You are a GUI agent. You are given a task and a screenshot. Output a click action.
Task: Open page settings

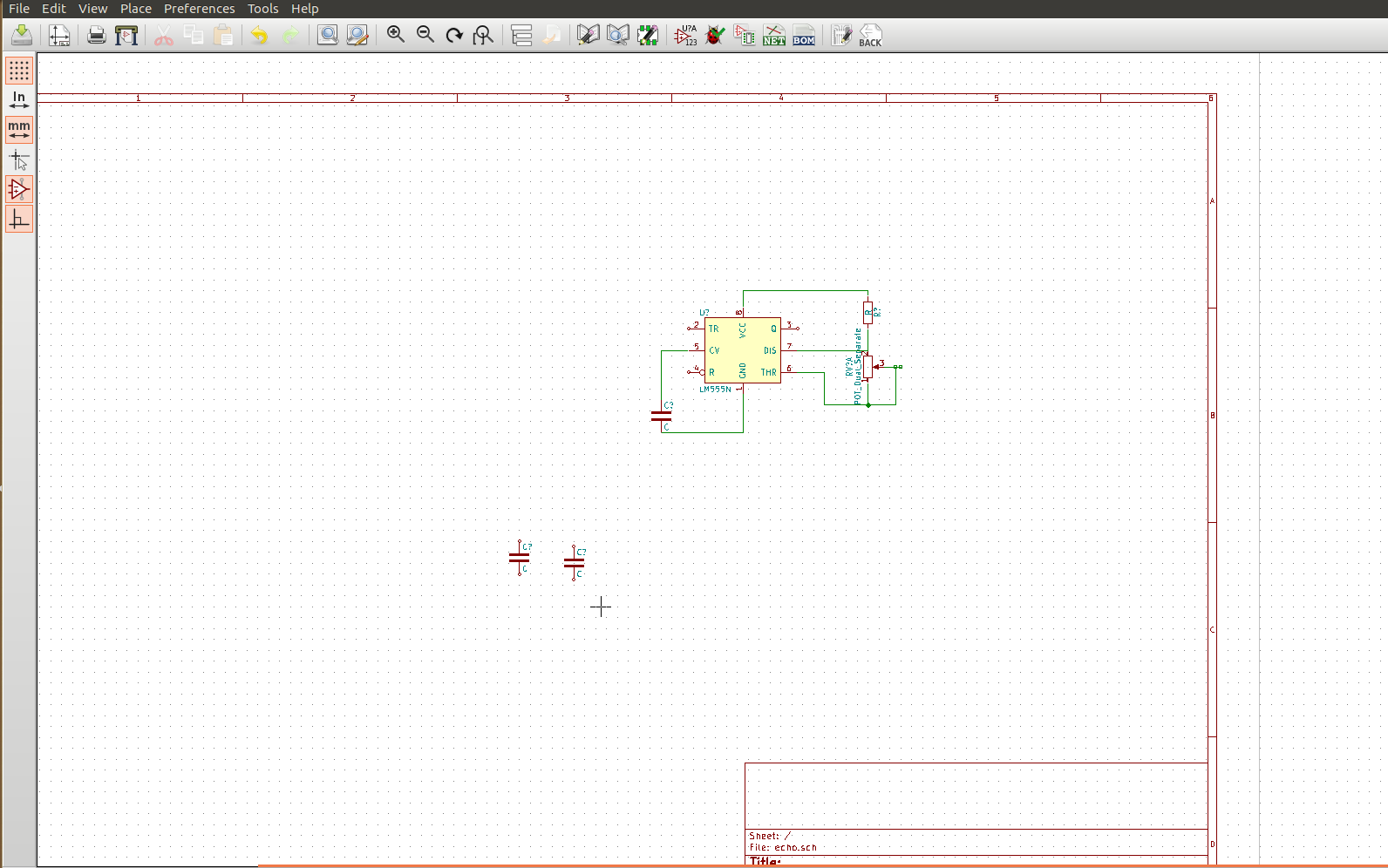(x=59, y=35)
